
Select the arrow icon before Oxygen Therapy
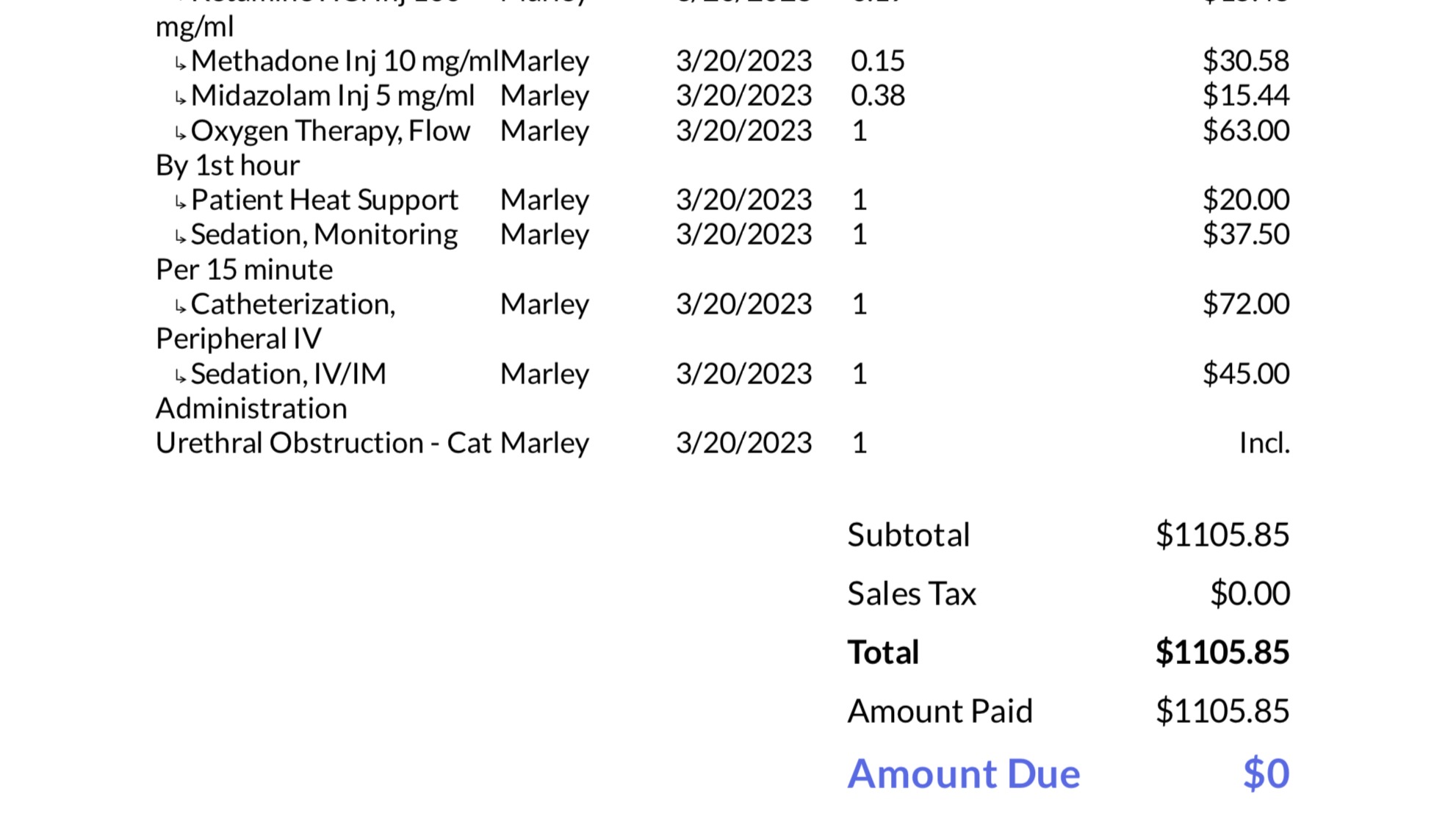[180, 134]
